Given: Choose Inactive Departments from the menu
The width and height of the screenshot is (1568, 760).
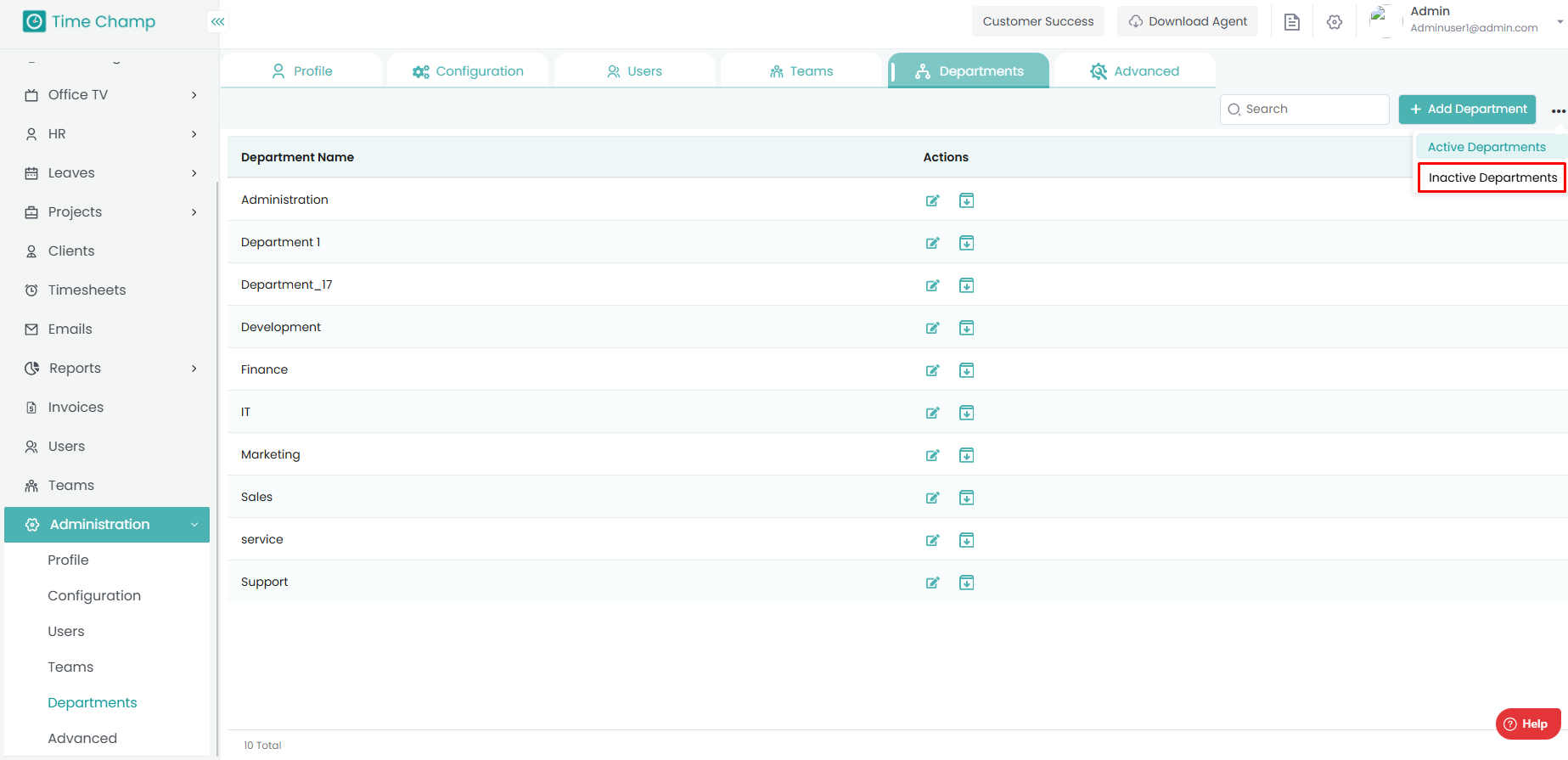Looking at the screenshot, I should click(1492, 177).
